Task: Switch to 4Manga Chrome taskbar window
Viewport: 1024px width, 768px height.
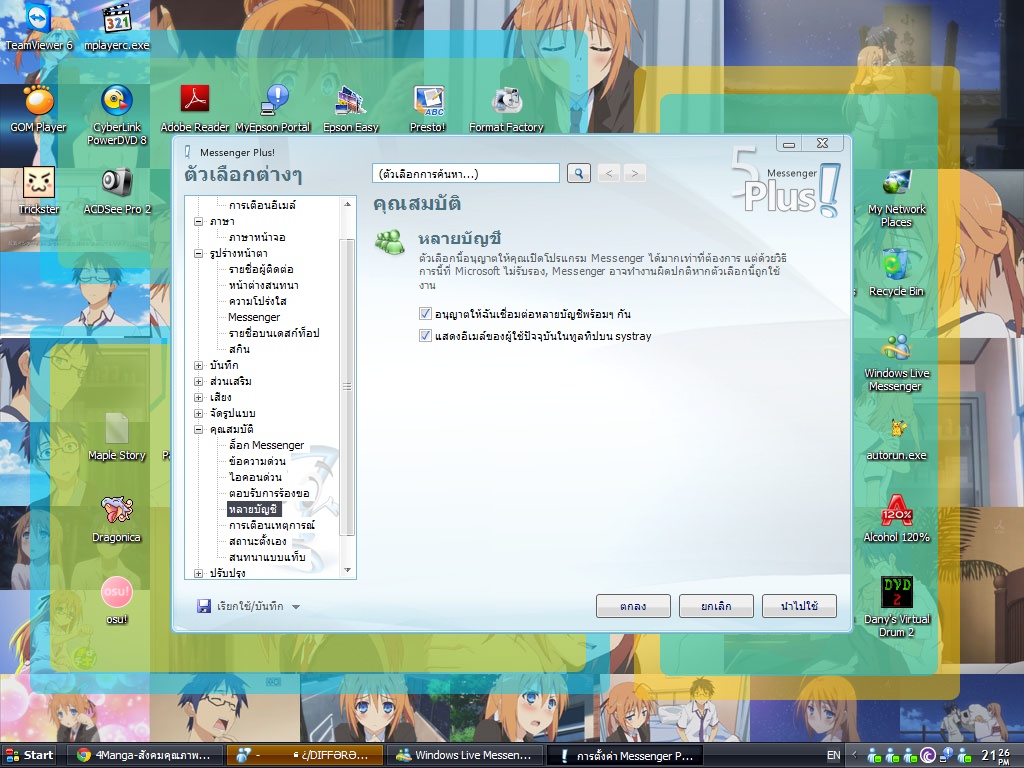Action: [x=146, y=755]
